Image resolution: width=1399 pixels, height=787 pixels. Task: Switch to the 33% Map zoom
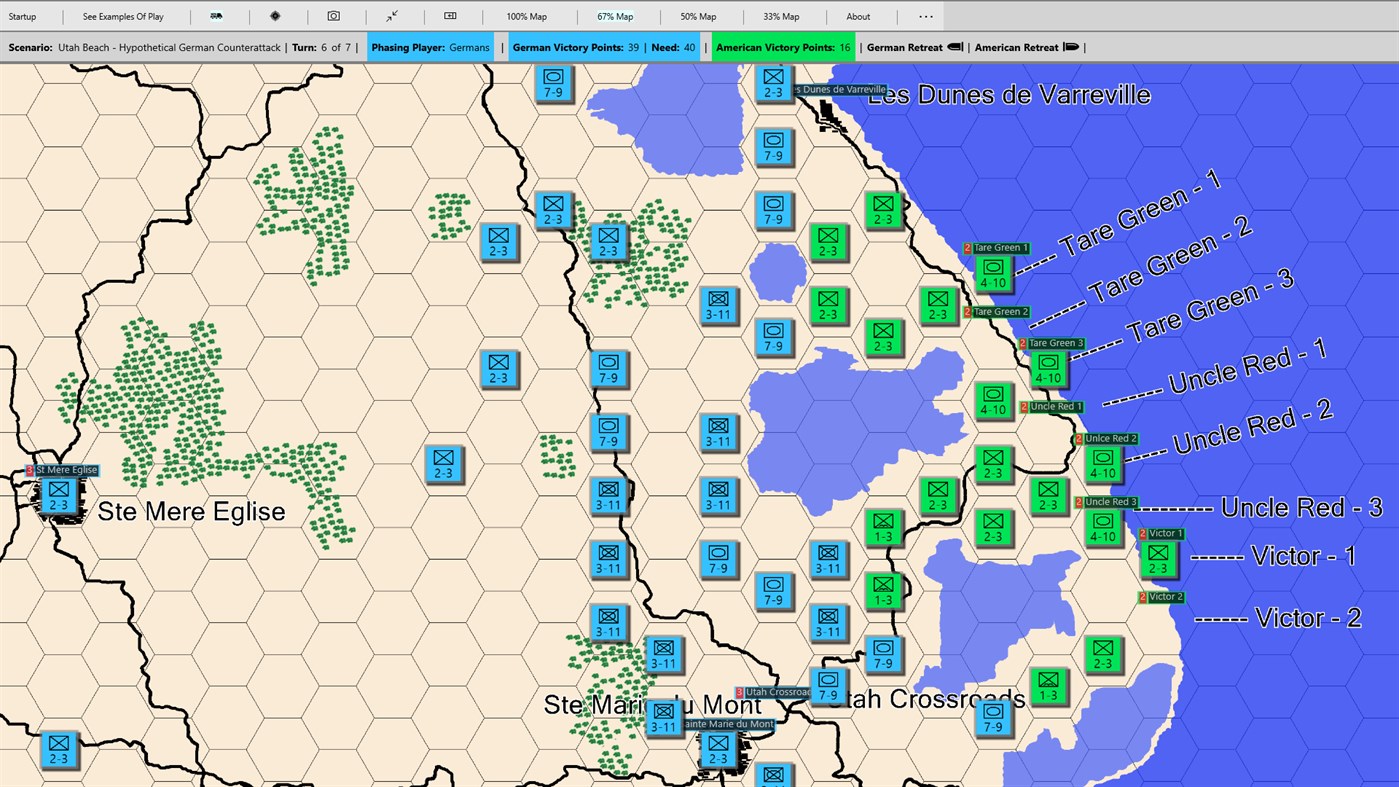[x=781, y=16]
